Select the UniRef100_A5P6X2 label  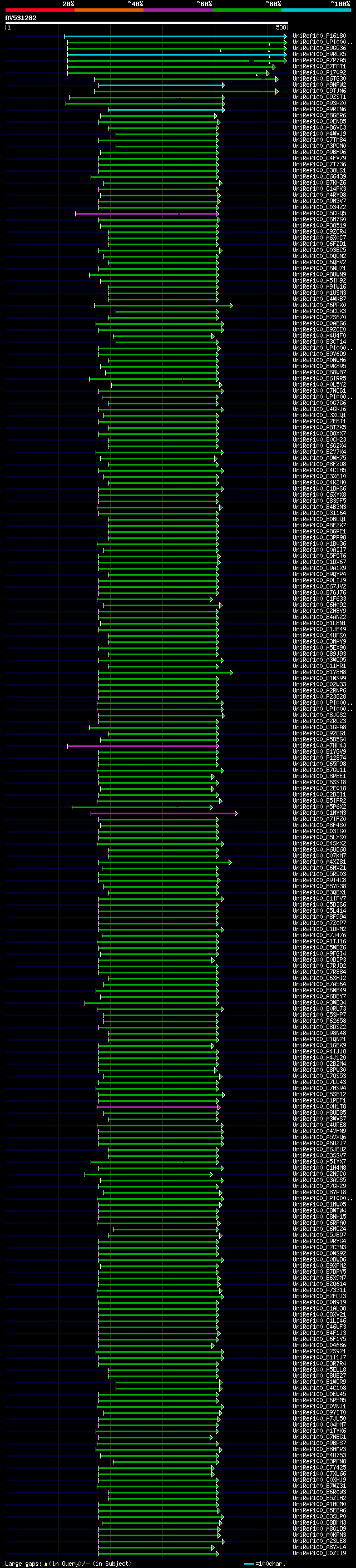[319, 807]
